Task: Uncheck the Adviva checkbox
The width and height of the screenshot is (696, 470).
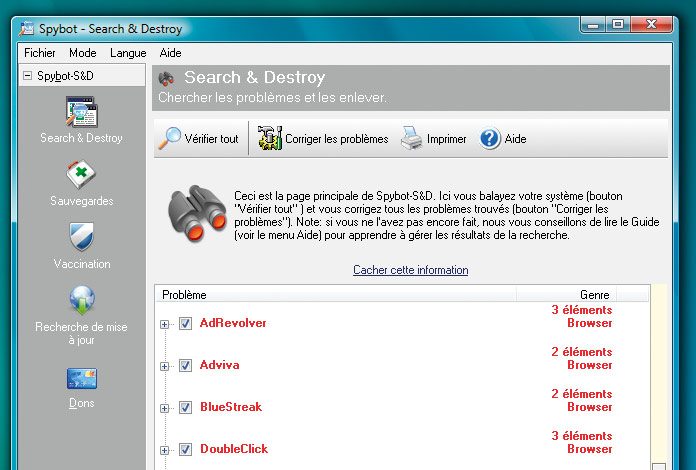Action: (x=185, y=365)
